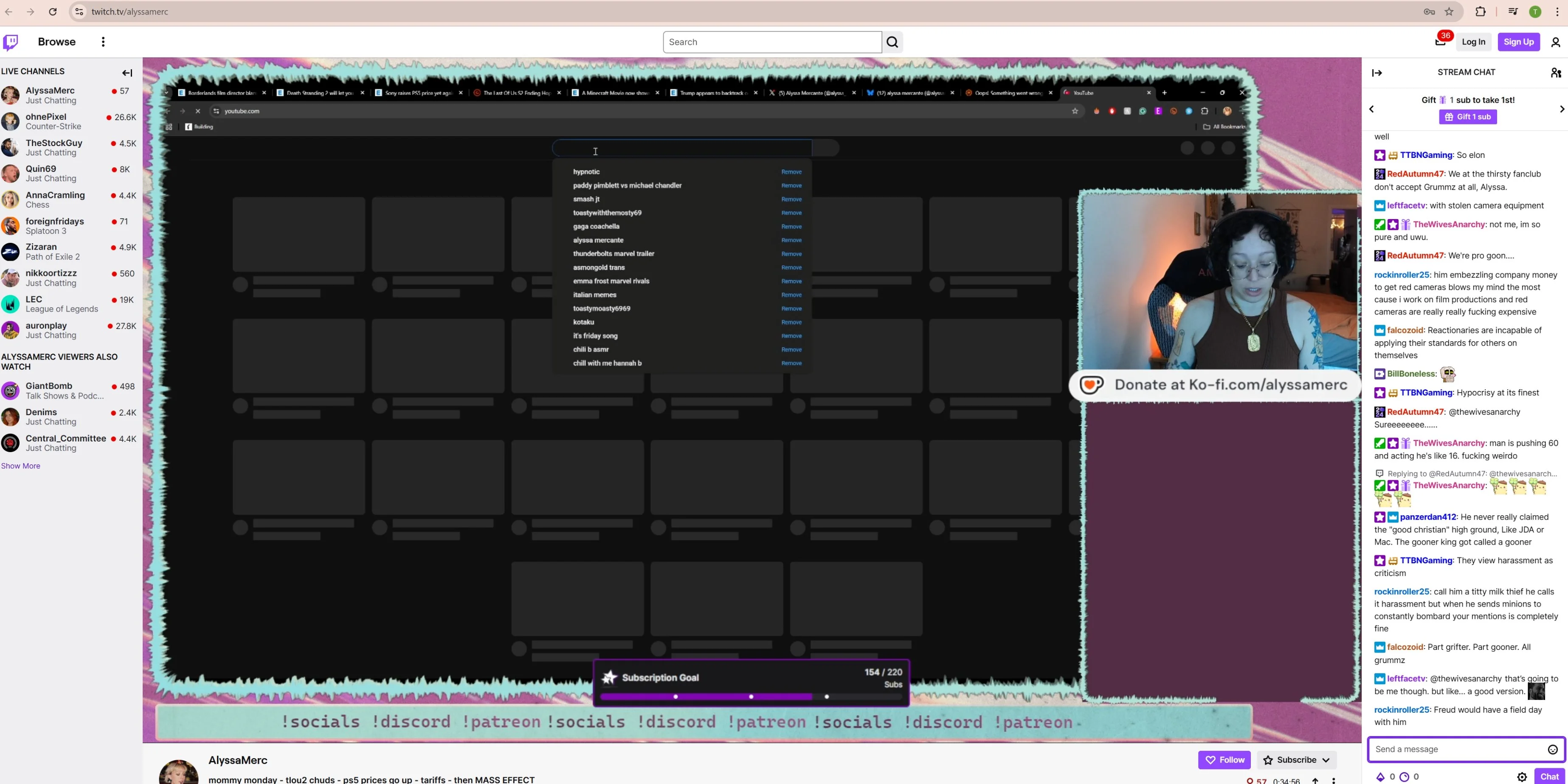Open the Twitch home logo
The height and width of the screenshot is (784, 1568).
[11, 42]
